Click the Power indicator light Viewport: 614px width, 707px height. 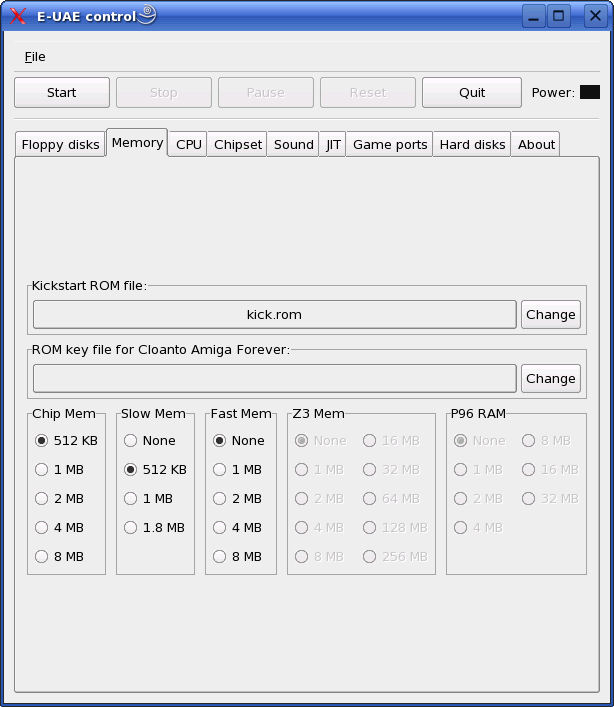[x=589, y=92]
